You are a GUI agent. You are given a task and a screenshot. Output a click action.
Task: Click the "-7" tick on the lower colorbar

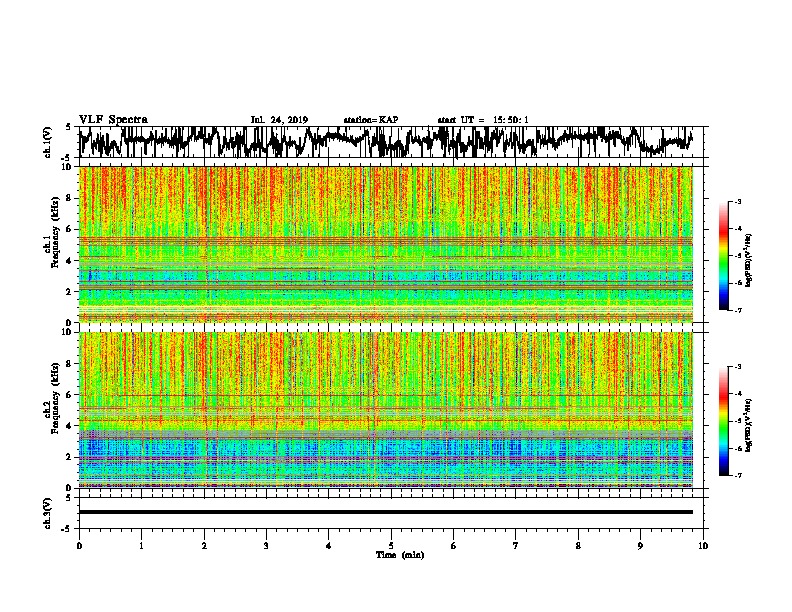738,476
